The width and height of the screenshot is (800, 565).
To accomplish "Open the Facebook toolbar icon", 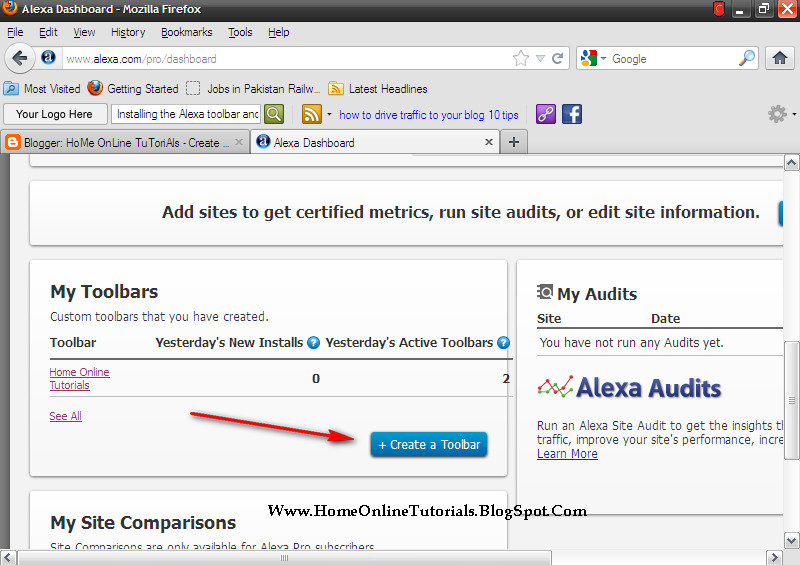I will [x=572, y=114].
